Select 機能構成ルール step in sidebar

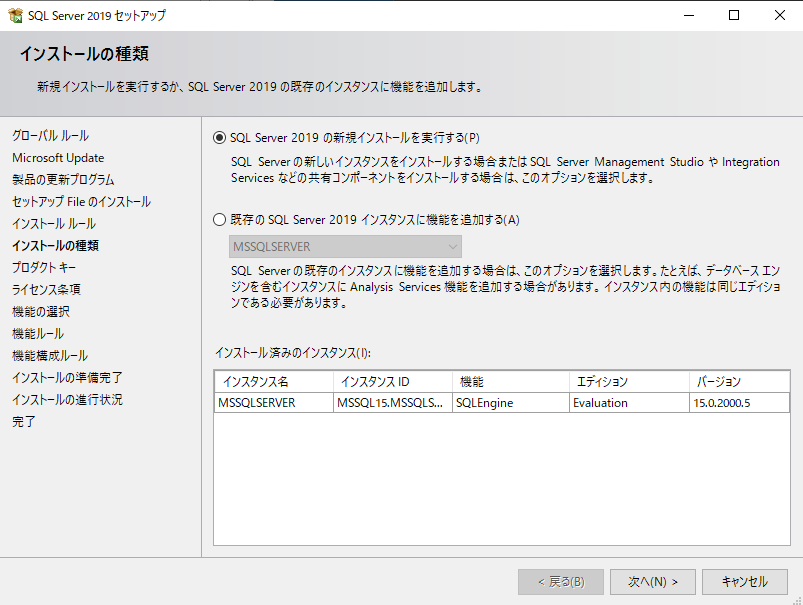50,356
